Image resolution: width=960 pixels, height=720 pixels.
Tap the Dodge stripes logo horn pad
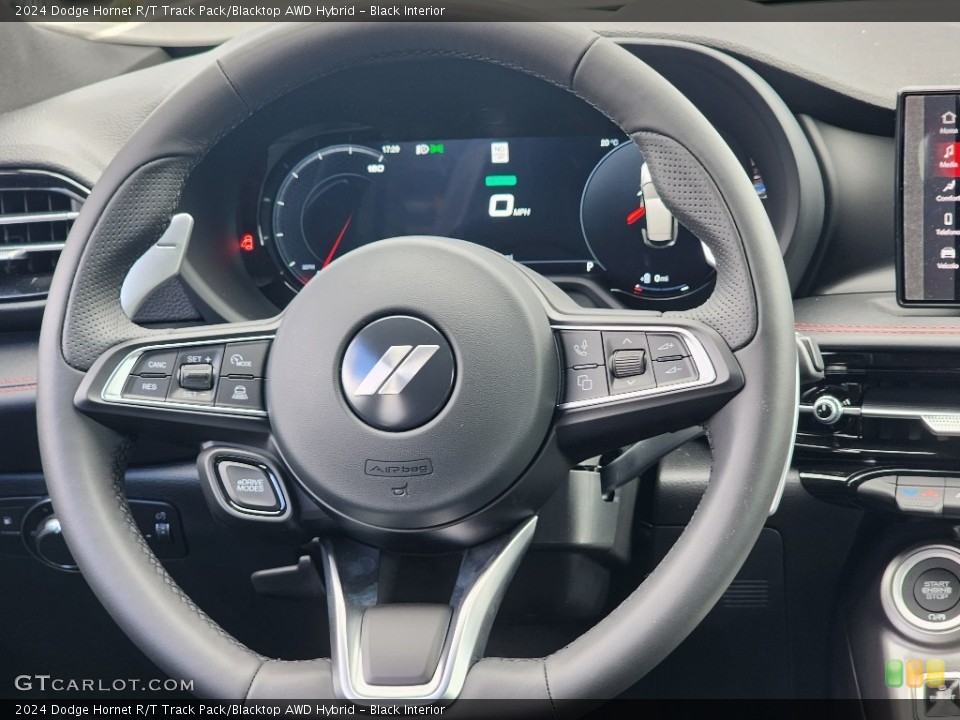click(x=398, y=373)
